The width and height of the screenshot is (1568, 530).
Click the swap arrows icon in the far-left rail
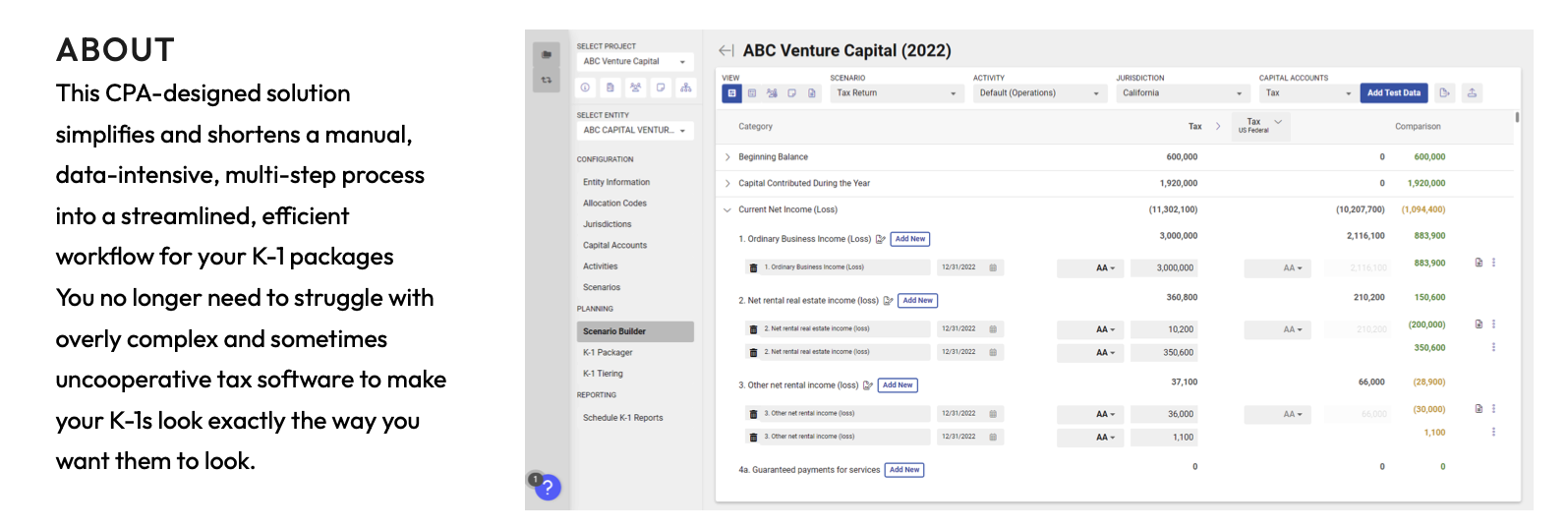pyautogui.click(x=547, y=80)
